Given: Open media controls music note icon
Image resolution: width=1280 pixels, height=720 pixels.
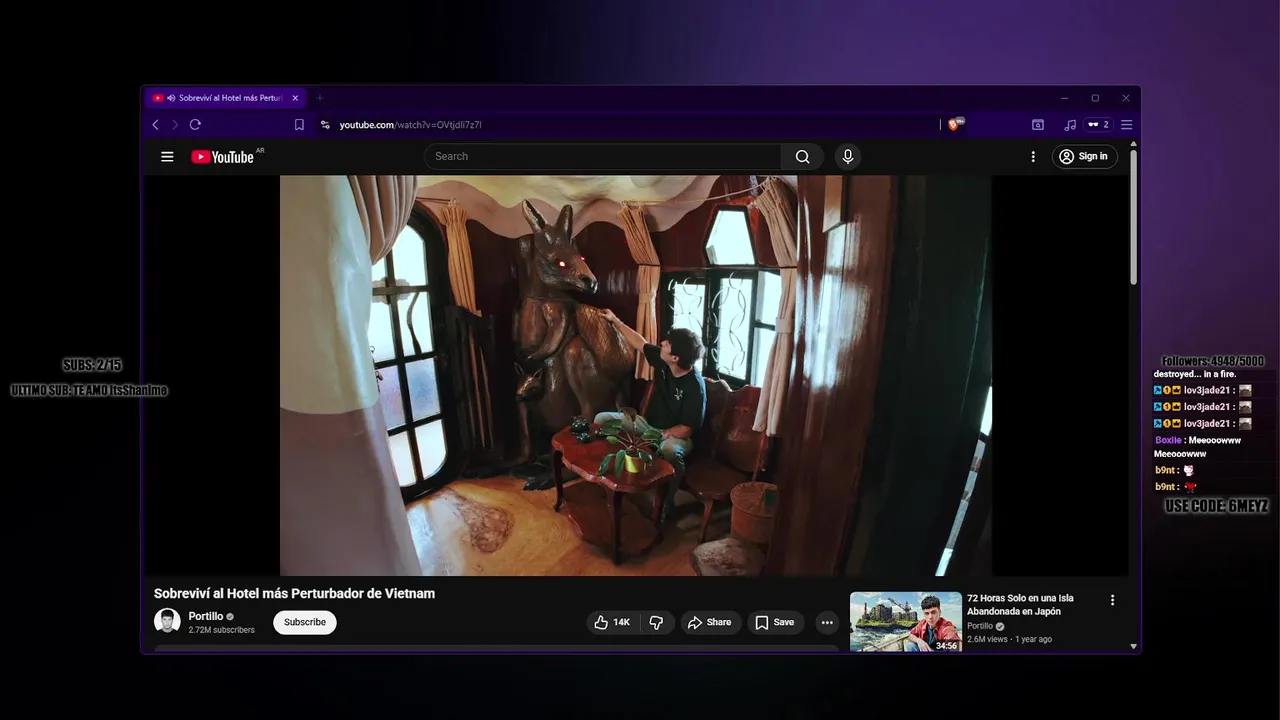Looking at the screenshot, I should point(1070,125).
